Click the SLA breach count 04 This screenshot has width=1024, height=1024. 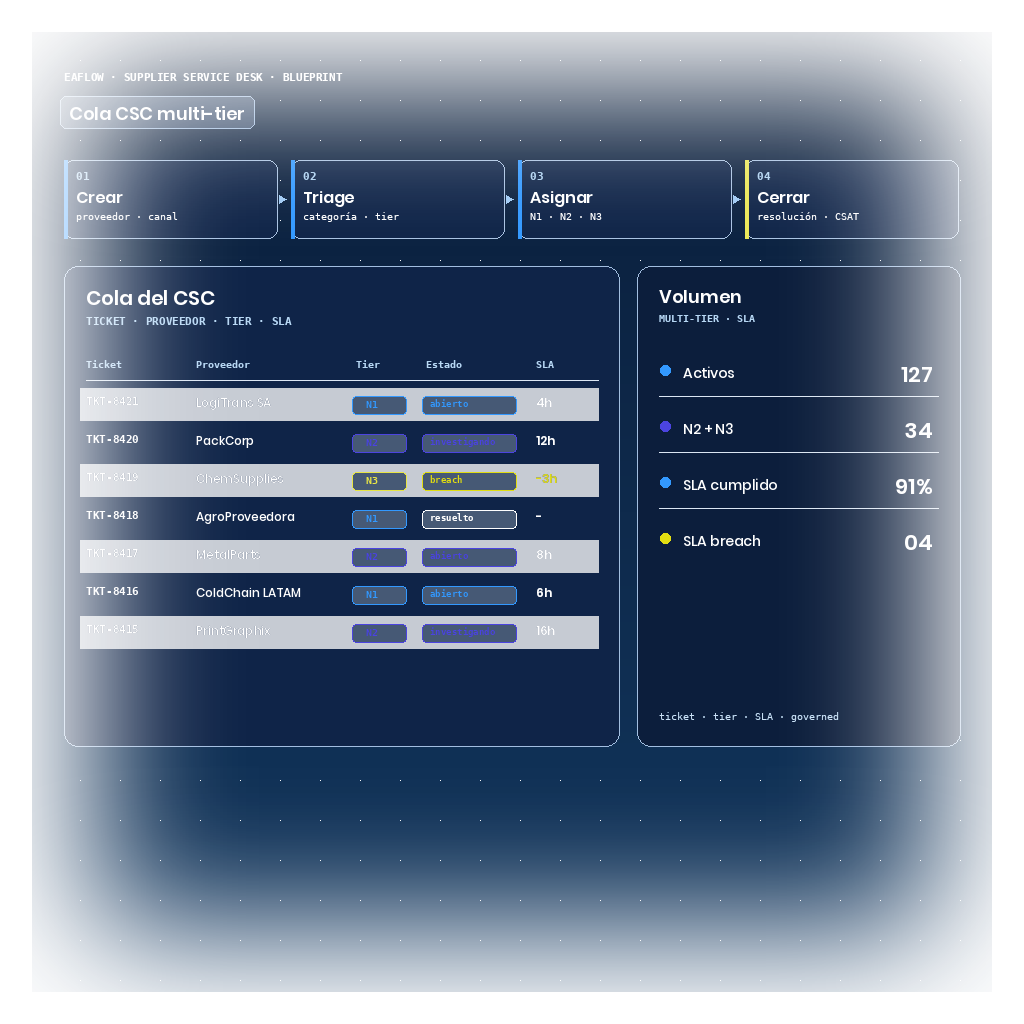click(918, 543)
